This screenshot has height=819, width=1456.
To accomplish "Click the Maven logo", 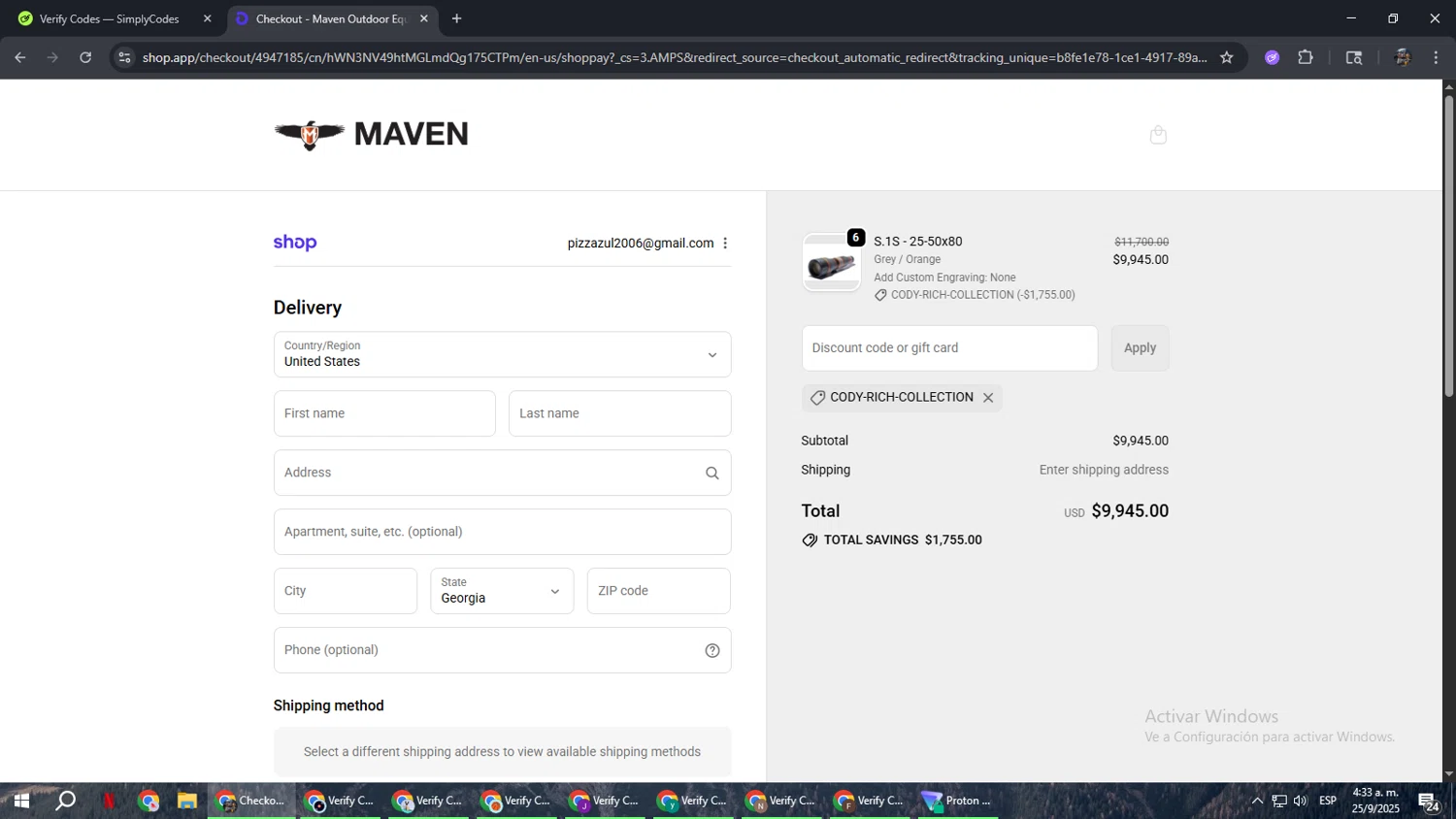I will (x=372, y=134).
